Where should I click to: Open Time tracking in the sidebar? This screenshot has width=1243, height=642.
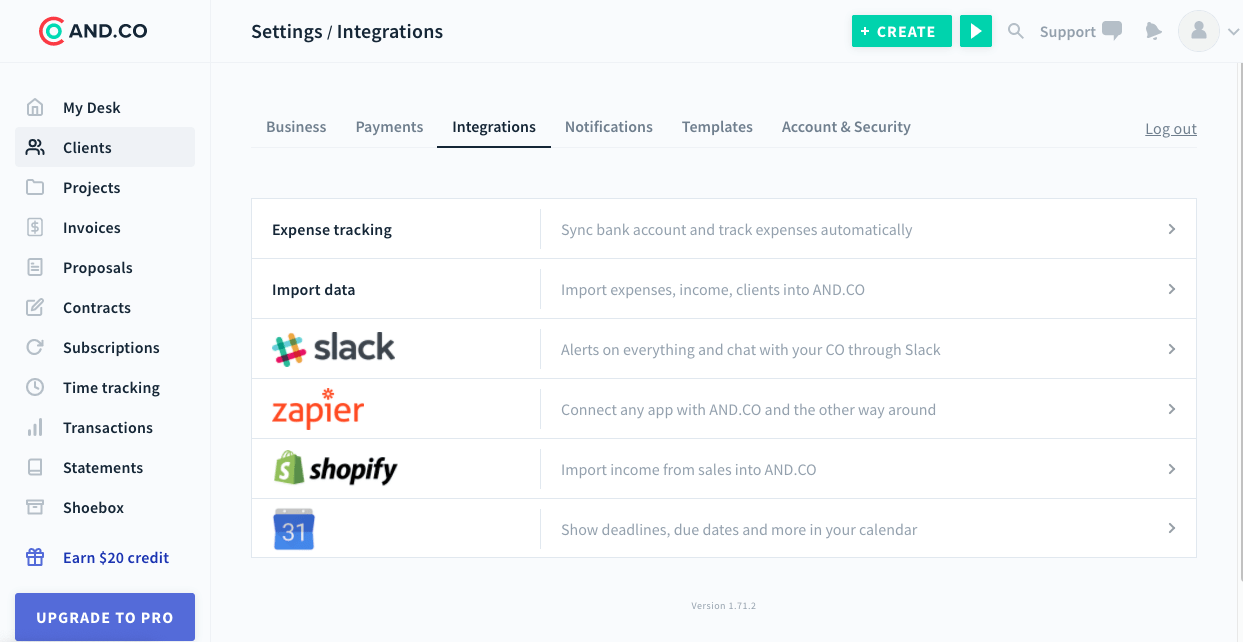(111, 388)
